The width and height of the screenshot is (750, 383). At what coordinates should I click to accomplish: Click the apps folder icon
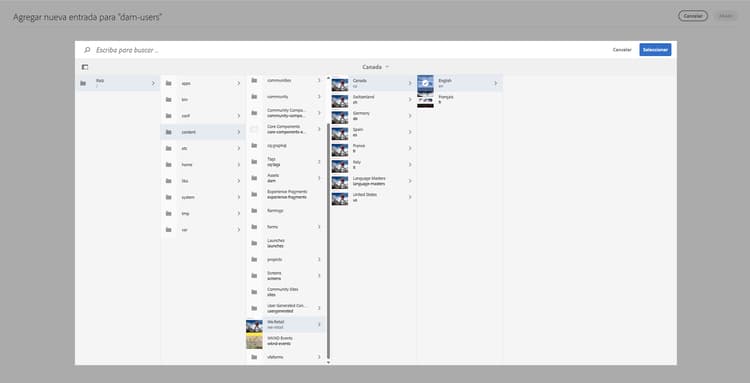click(168, 83)
